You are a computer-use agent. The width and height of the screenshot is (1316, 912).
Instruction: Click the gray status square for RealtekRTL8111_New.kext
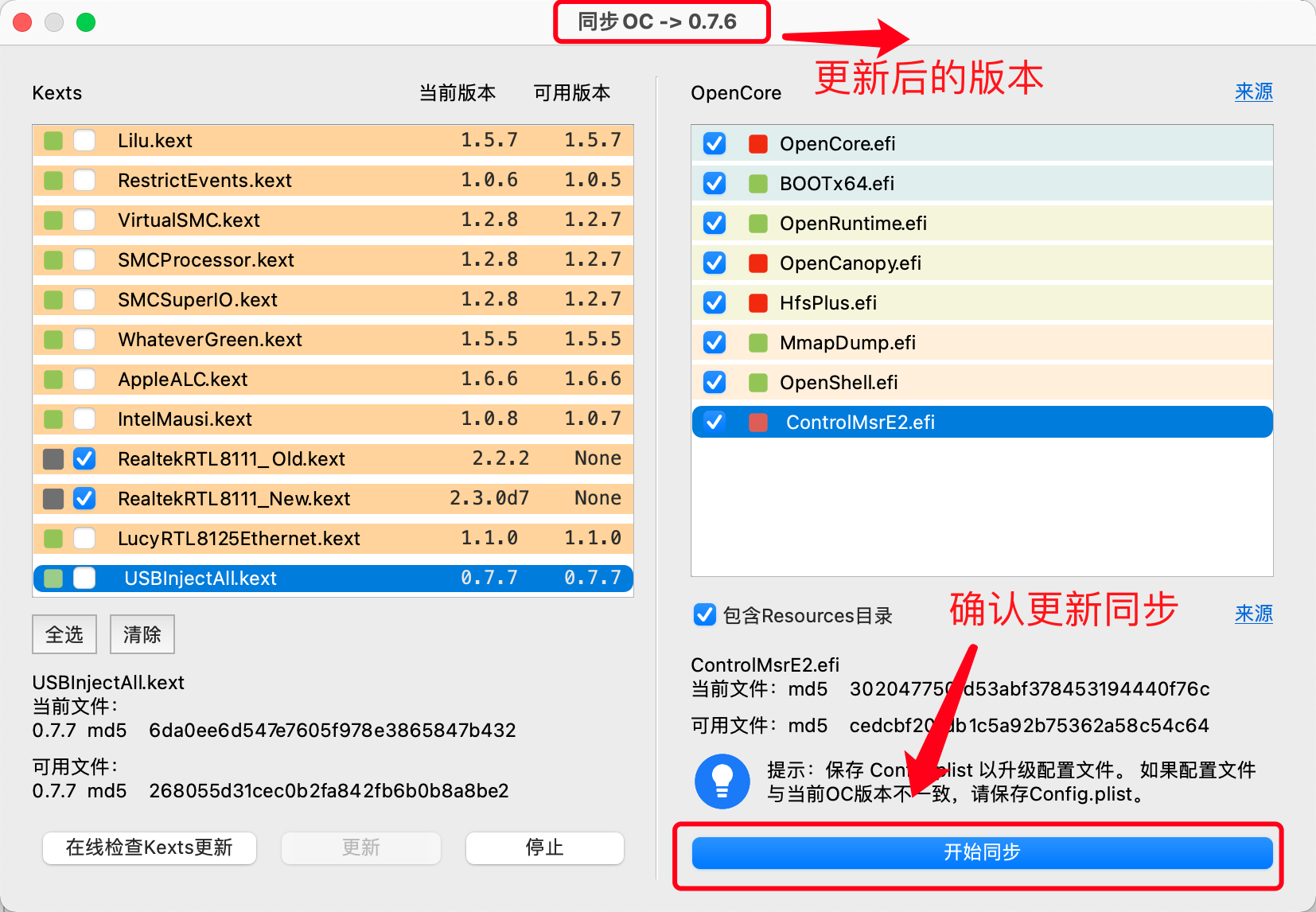point(53,499)
